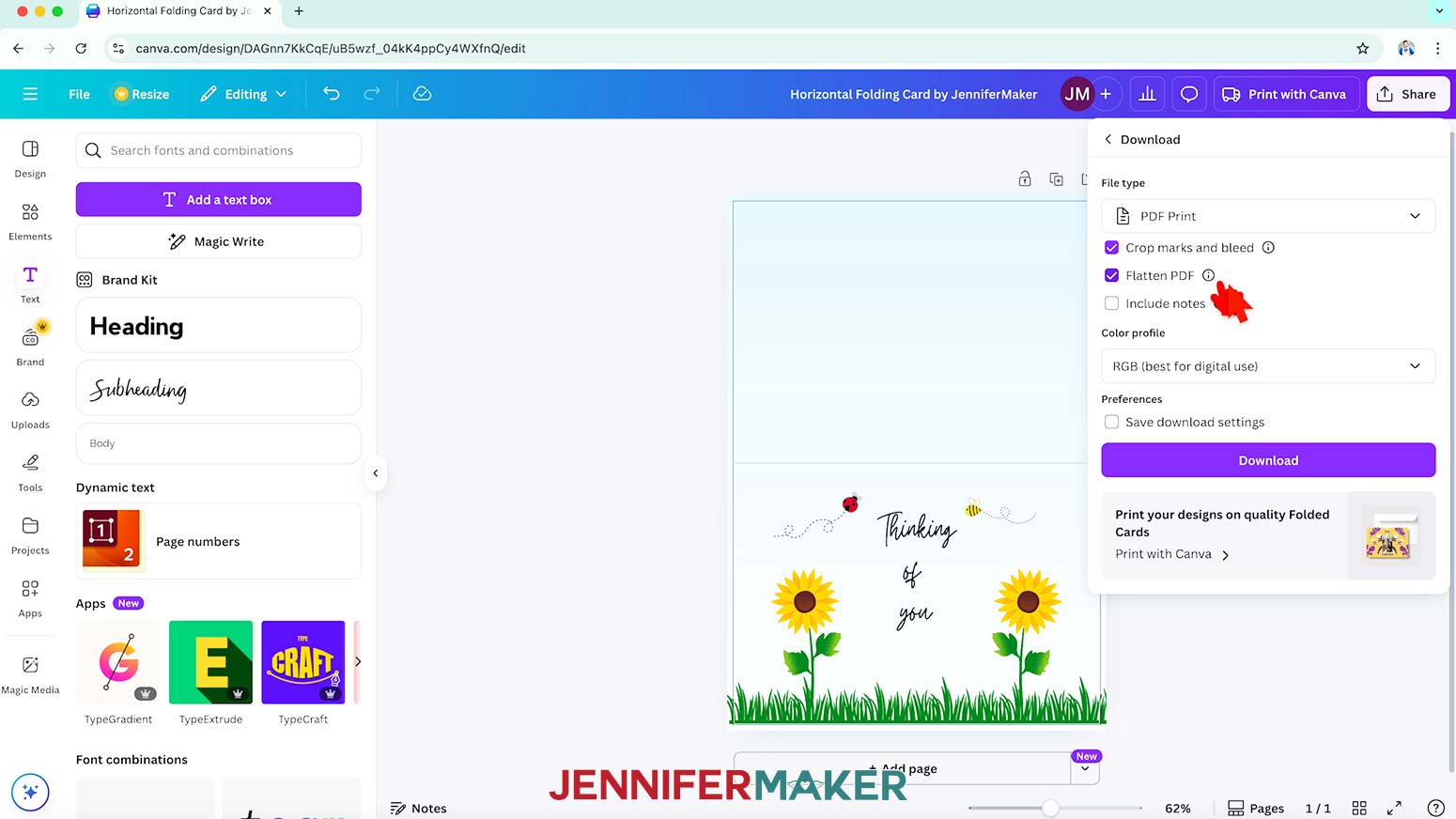Open the browser tab list dropdown
This screenshot has height=819, width=1456.
(x=1438, y=11)
